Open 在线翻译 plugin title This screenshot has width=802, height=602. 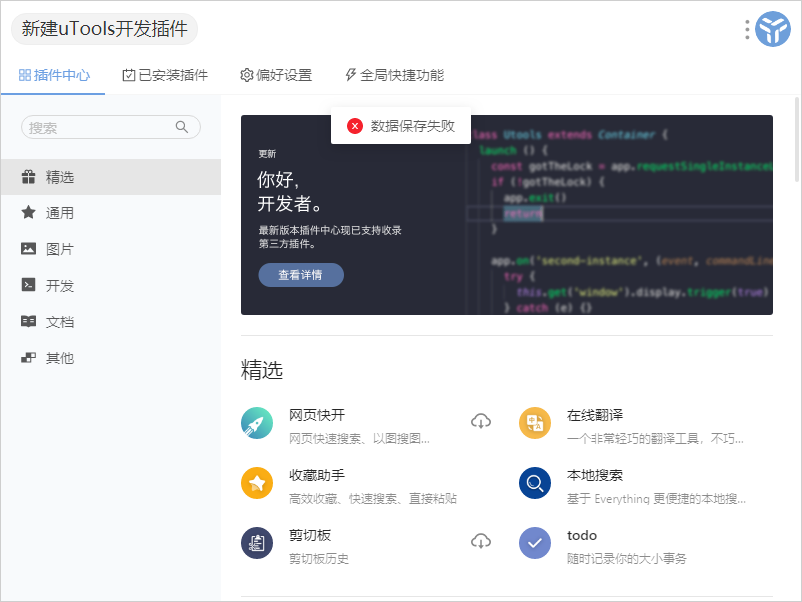[x=595, y=415]
